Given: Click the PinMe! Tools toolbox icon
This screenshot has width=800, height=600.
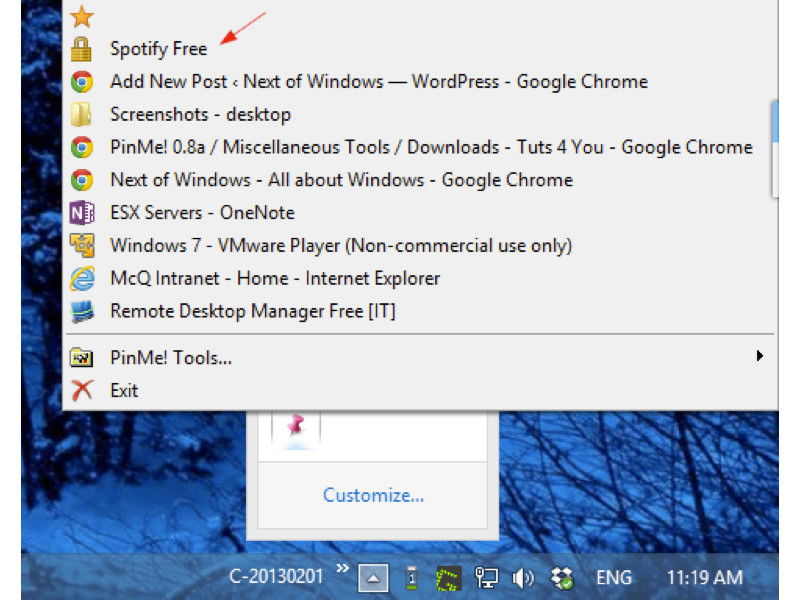Looking at the screenshot, I should tap(81, 358).
